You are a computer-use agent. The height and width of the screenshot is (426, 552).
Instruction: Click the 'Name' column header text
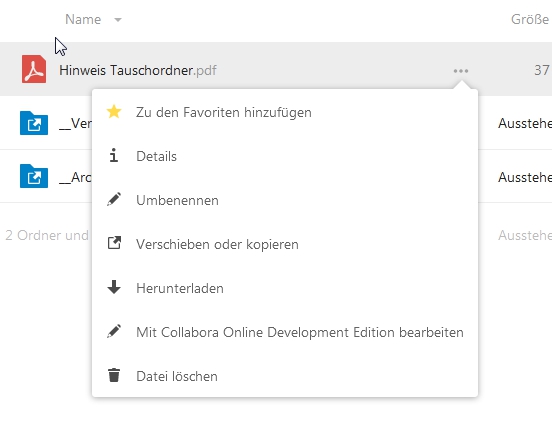83,19
